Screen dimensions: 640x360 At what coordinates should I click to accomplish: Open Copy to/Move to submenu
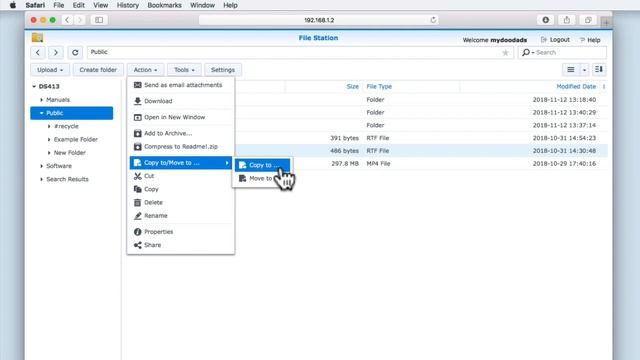pyautogui.click(x=180, y=163)
